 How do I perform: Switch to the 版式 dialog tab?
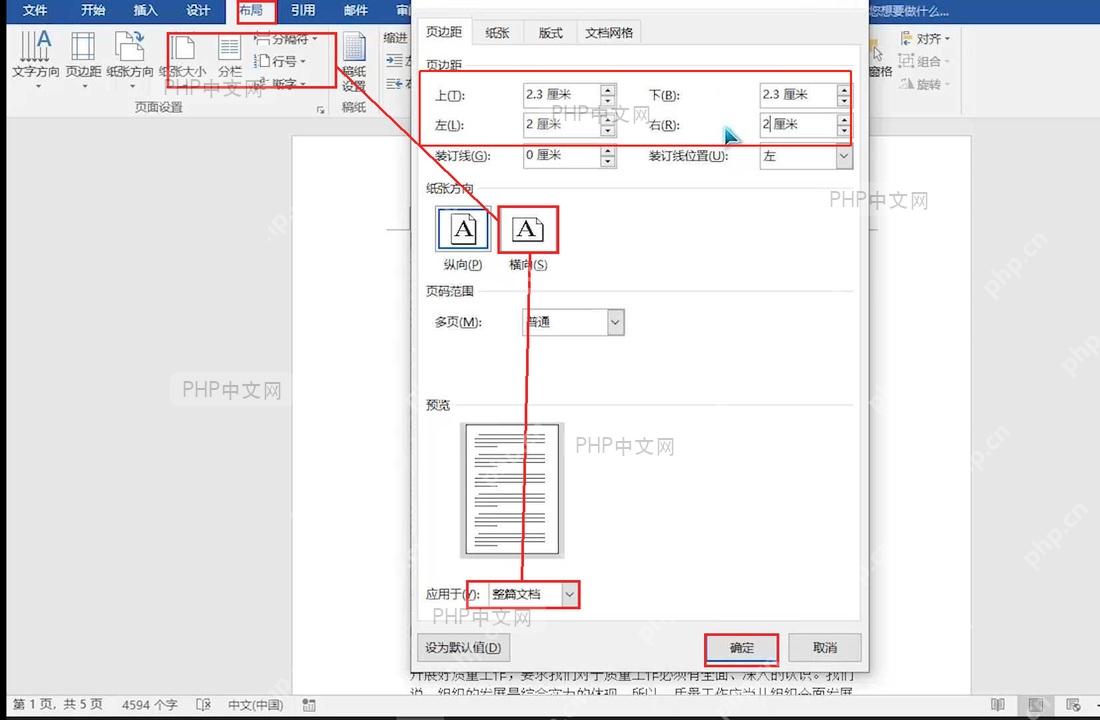tap(551, 32)
